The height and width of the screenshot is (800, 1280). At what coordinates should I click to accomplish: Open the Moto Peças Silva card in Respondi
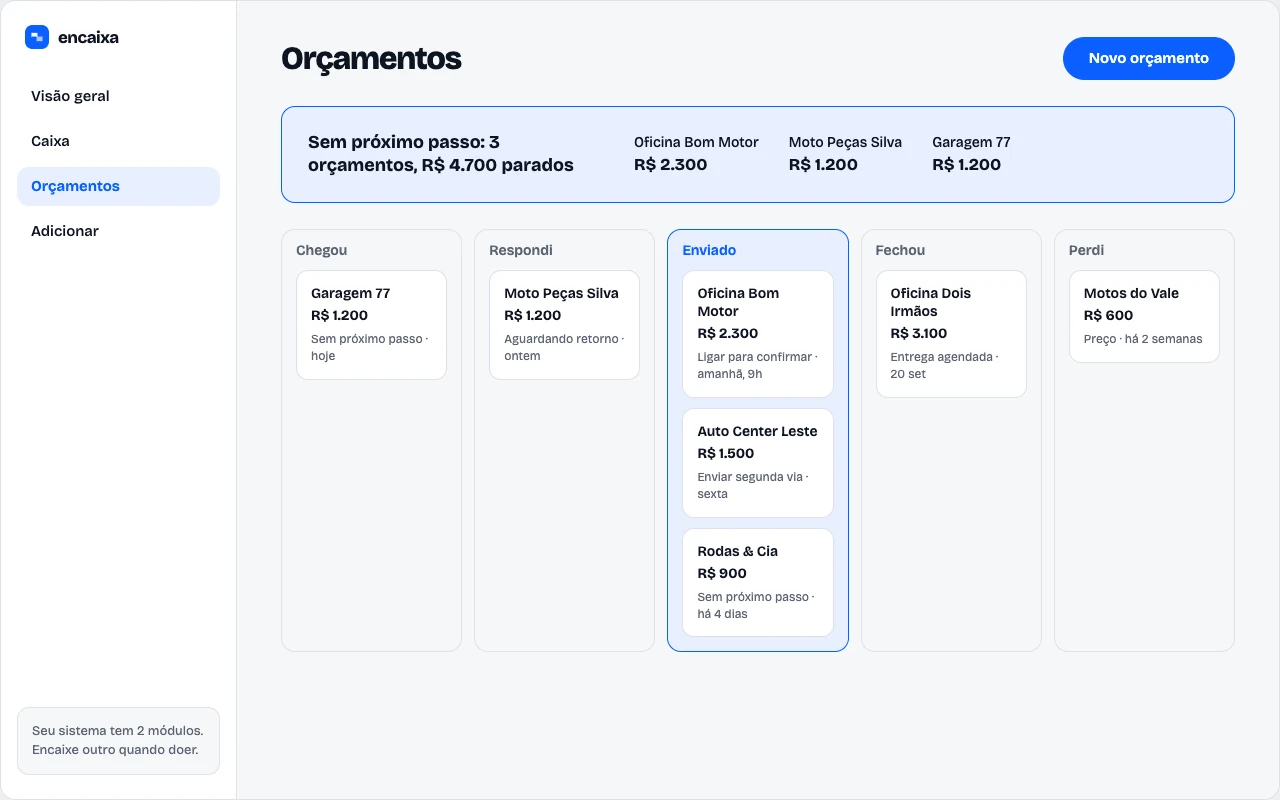[x=564, y=325]
